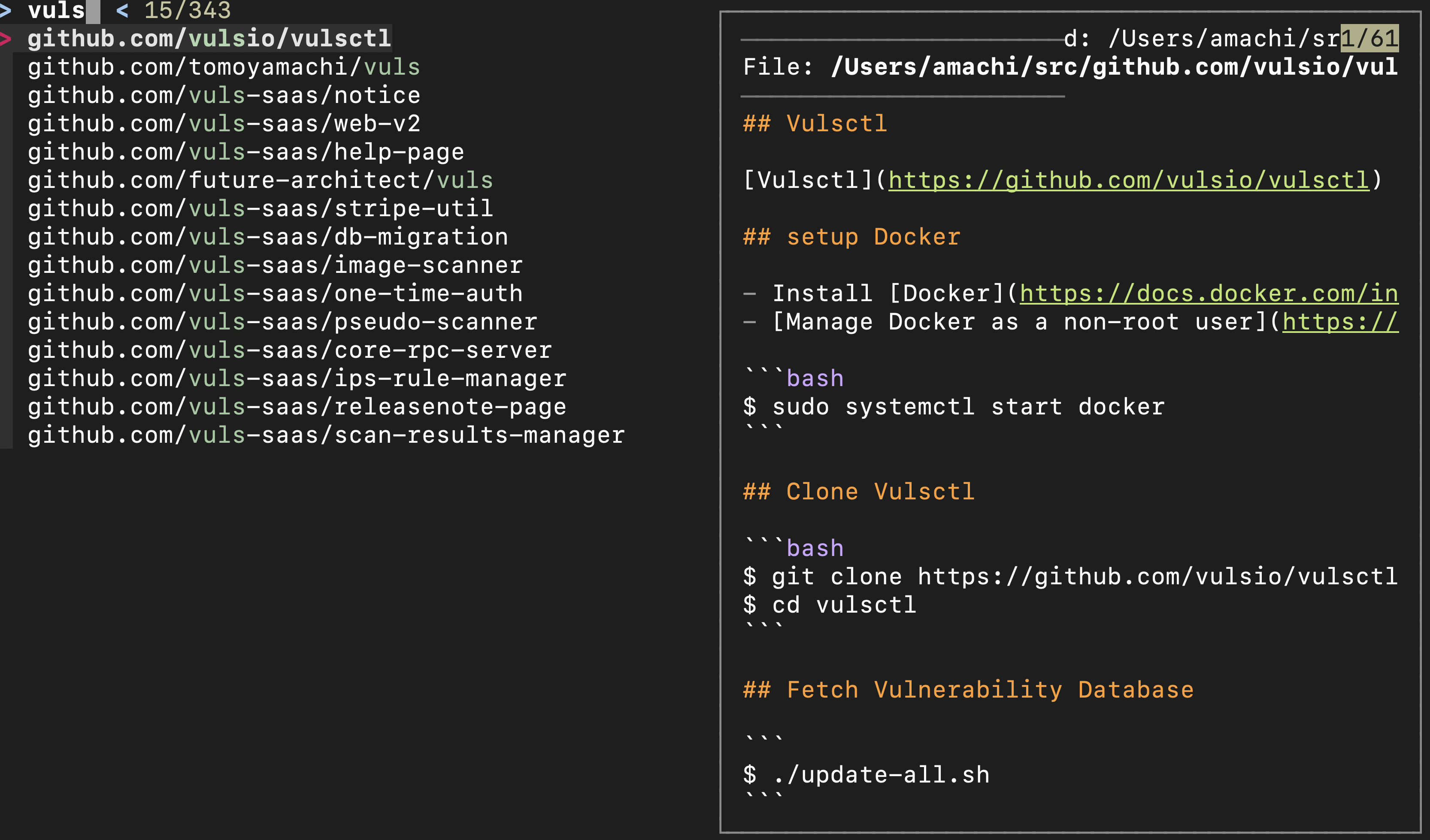Pick vuls-saas/core-rpc-server repository
1430x840 pixels.
coord(289,351)
